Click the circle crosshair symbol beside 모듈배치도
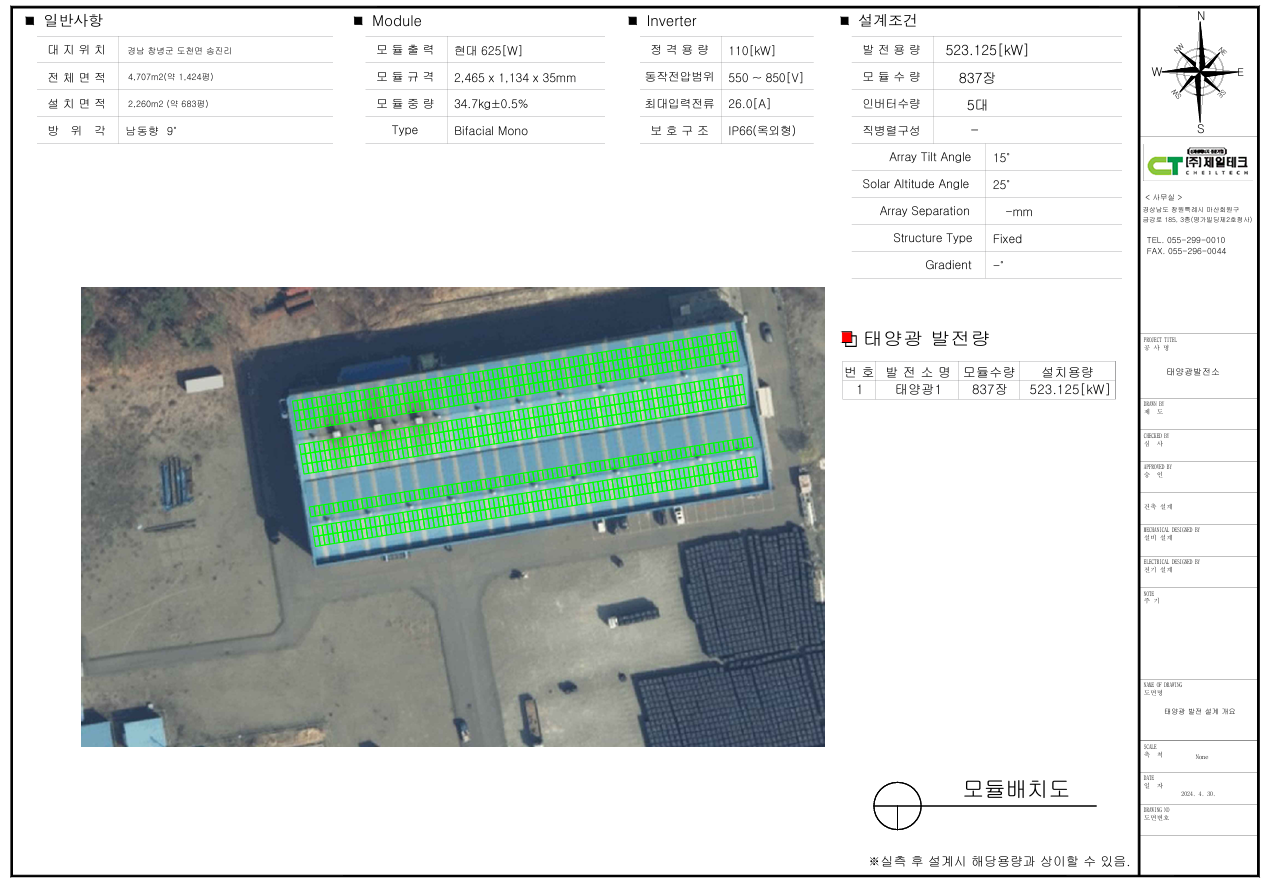This screenshot has height=885, width=1269. click(897, 806)
